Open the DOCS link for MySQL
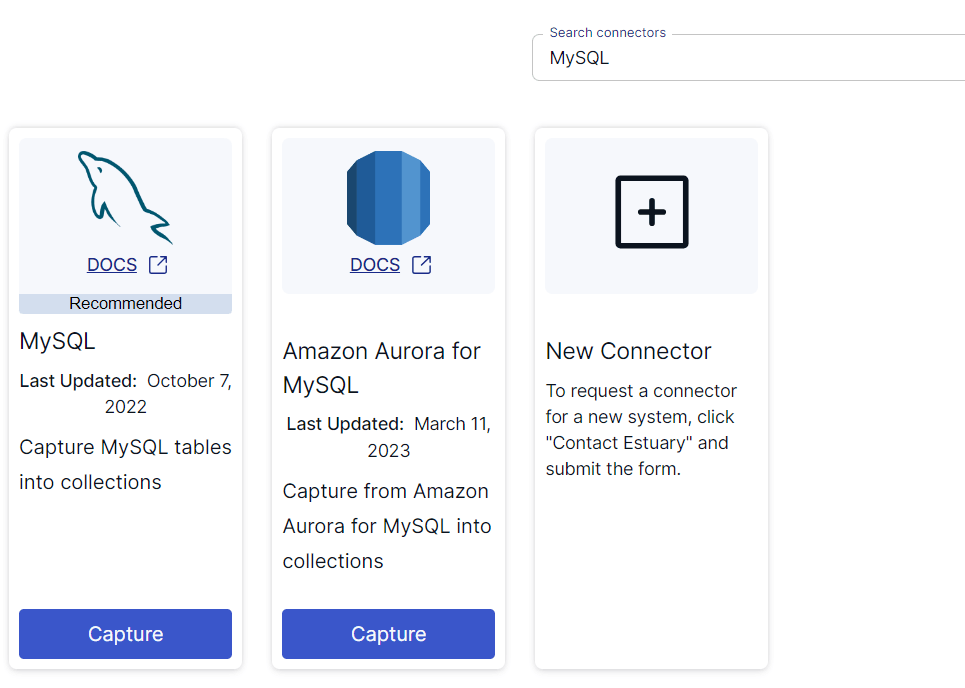The image size is (965, 688). pyautogui.click(x=112, y=265)
